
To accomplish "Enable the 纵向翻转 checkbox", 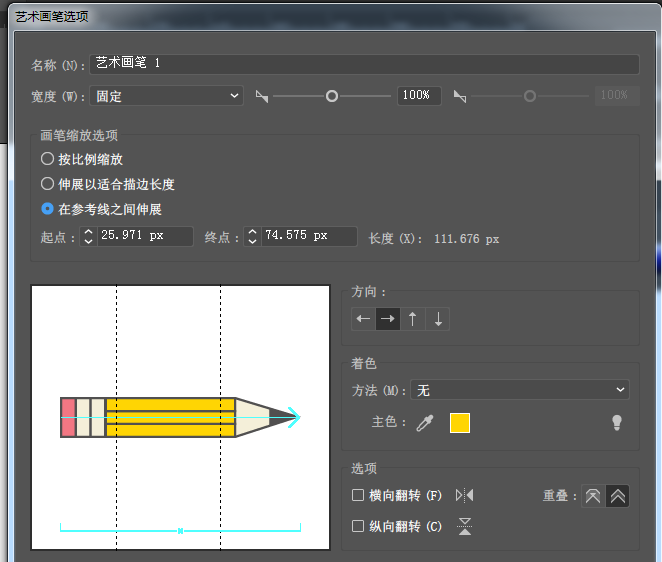I will (358, 526).
